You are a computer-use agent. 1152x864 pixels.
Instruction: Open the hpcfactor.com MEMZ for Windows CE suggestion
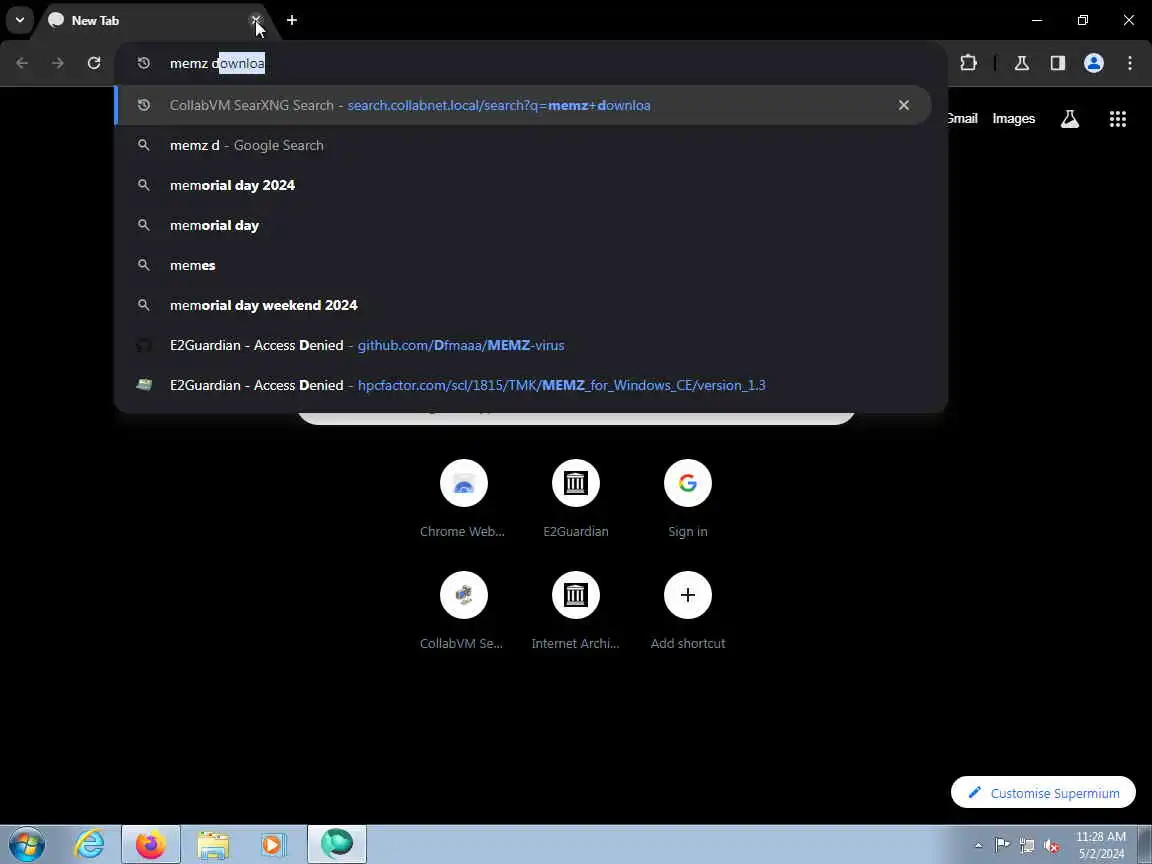523,385
